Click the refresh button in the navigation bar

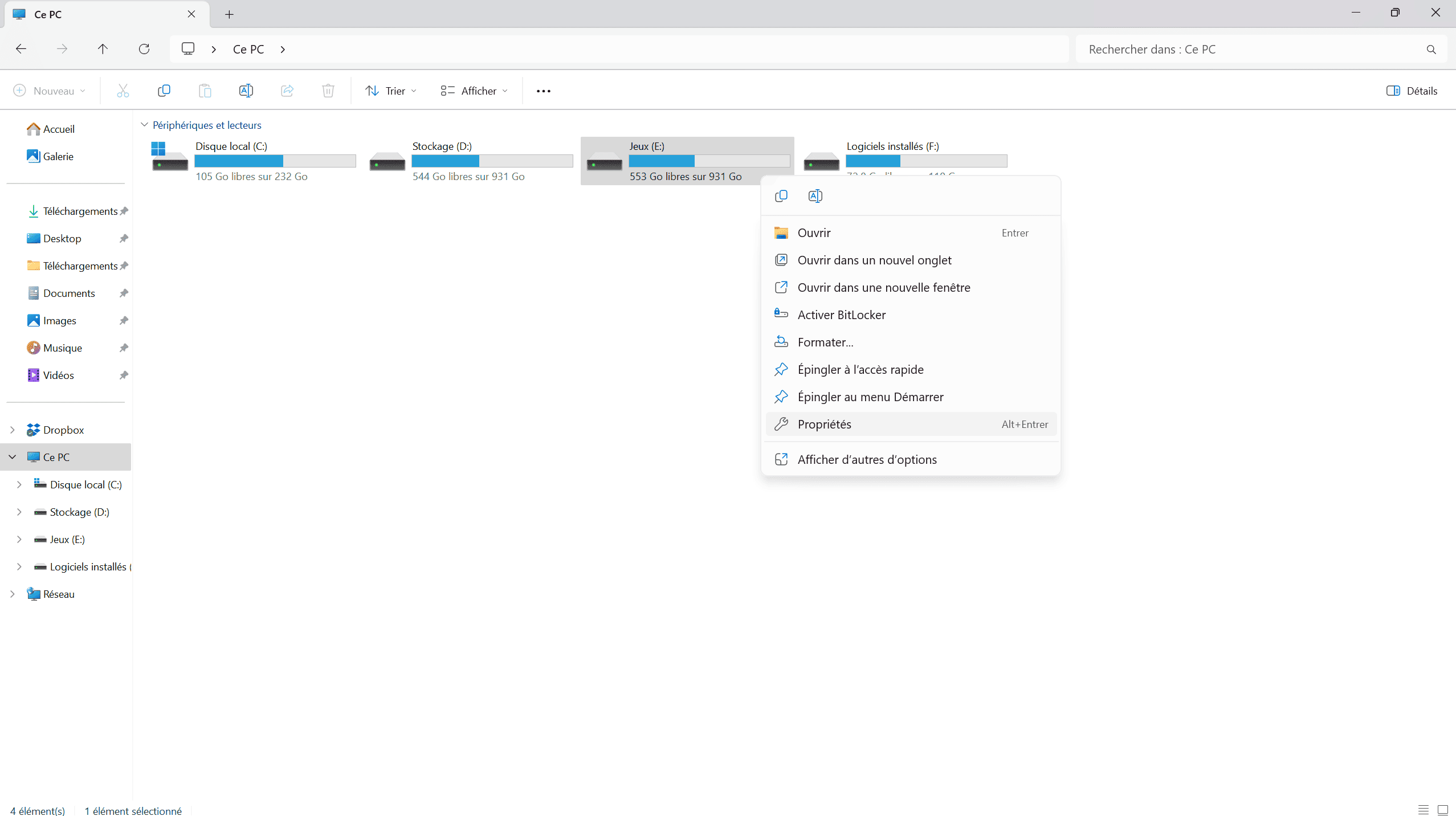click(144, 49)
